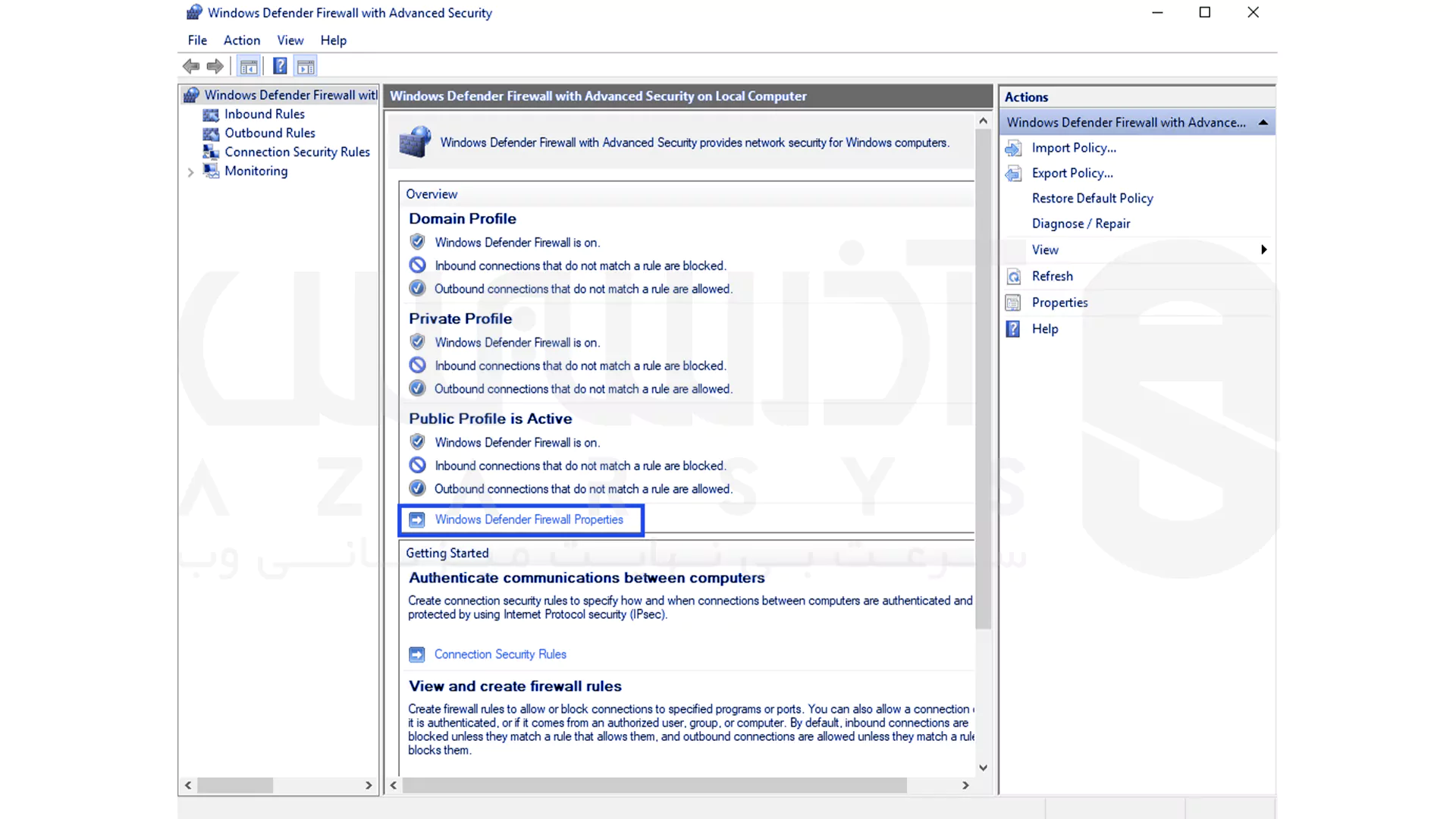Click the center pane scroll left arrow

pos(393,786)
